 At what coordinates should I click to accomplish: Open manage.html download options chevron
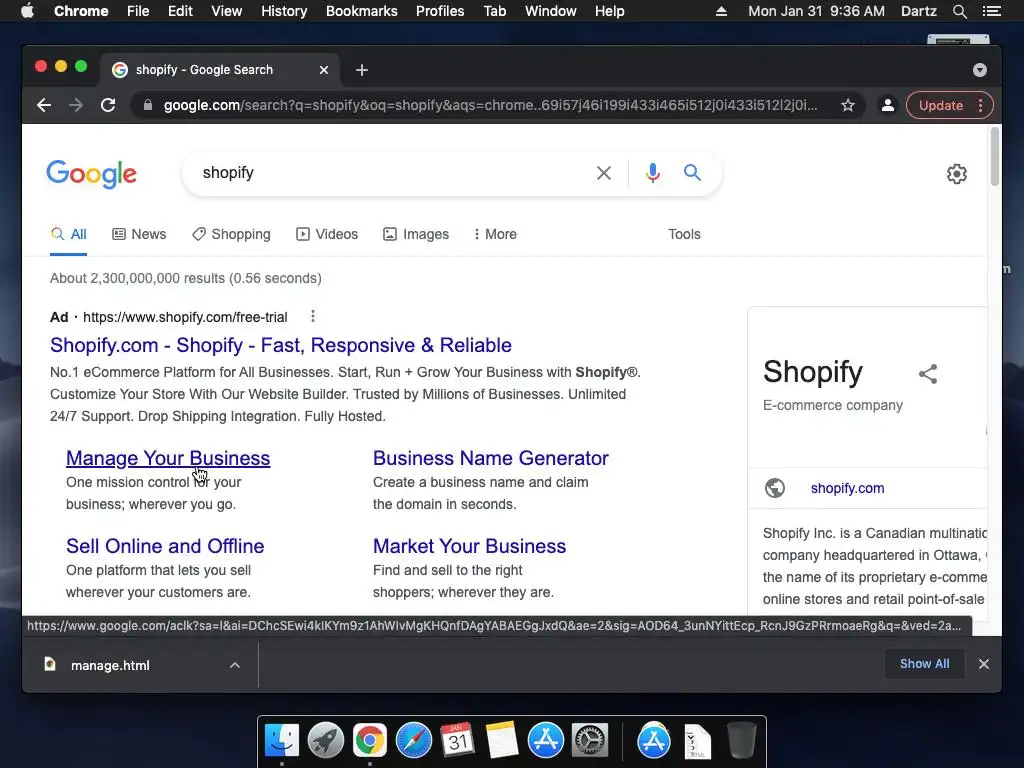click(x=235, y=665)
